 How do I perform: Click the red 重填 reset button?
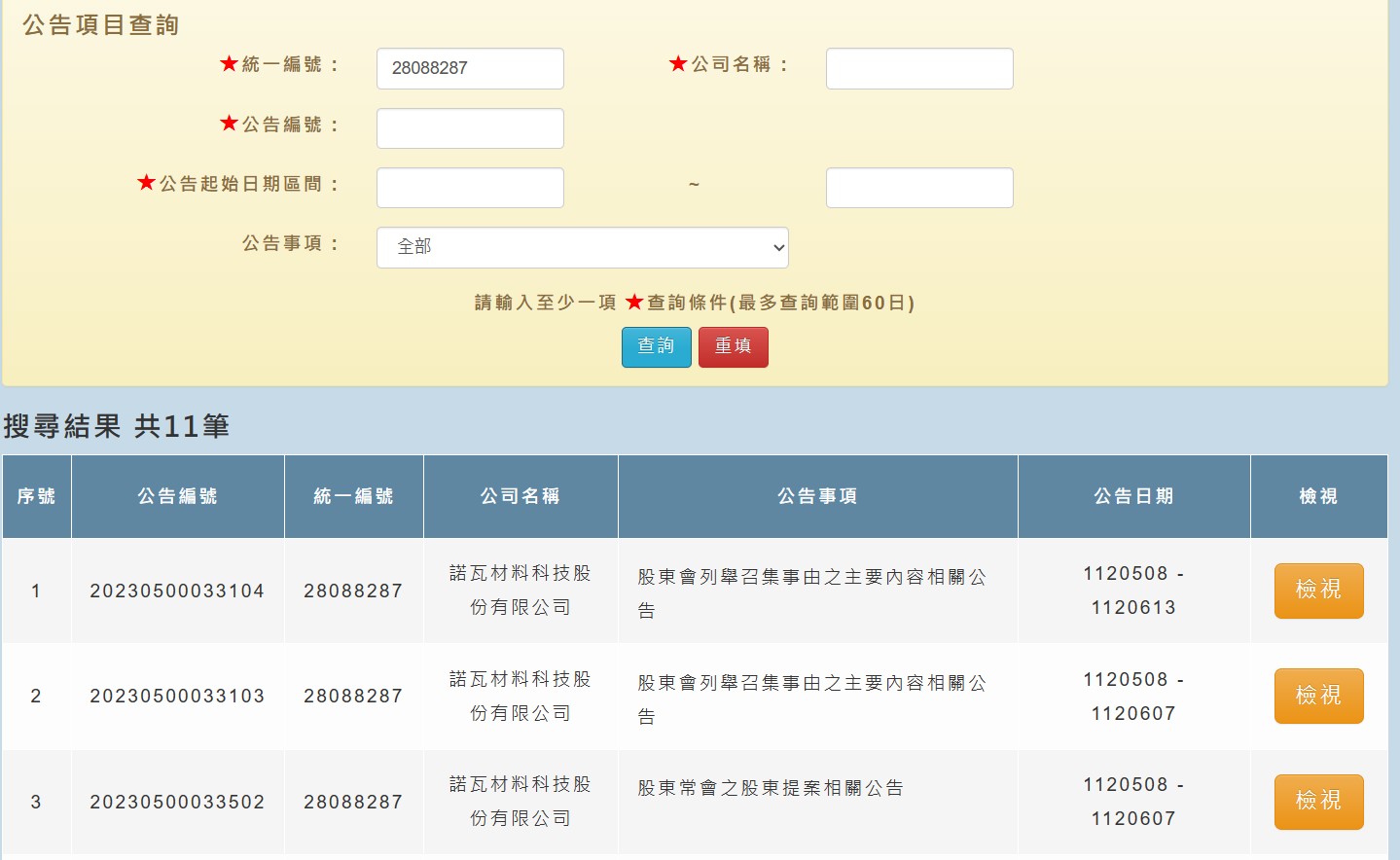[734, 347]
